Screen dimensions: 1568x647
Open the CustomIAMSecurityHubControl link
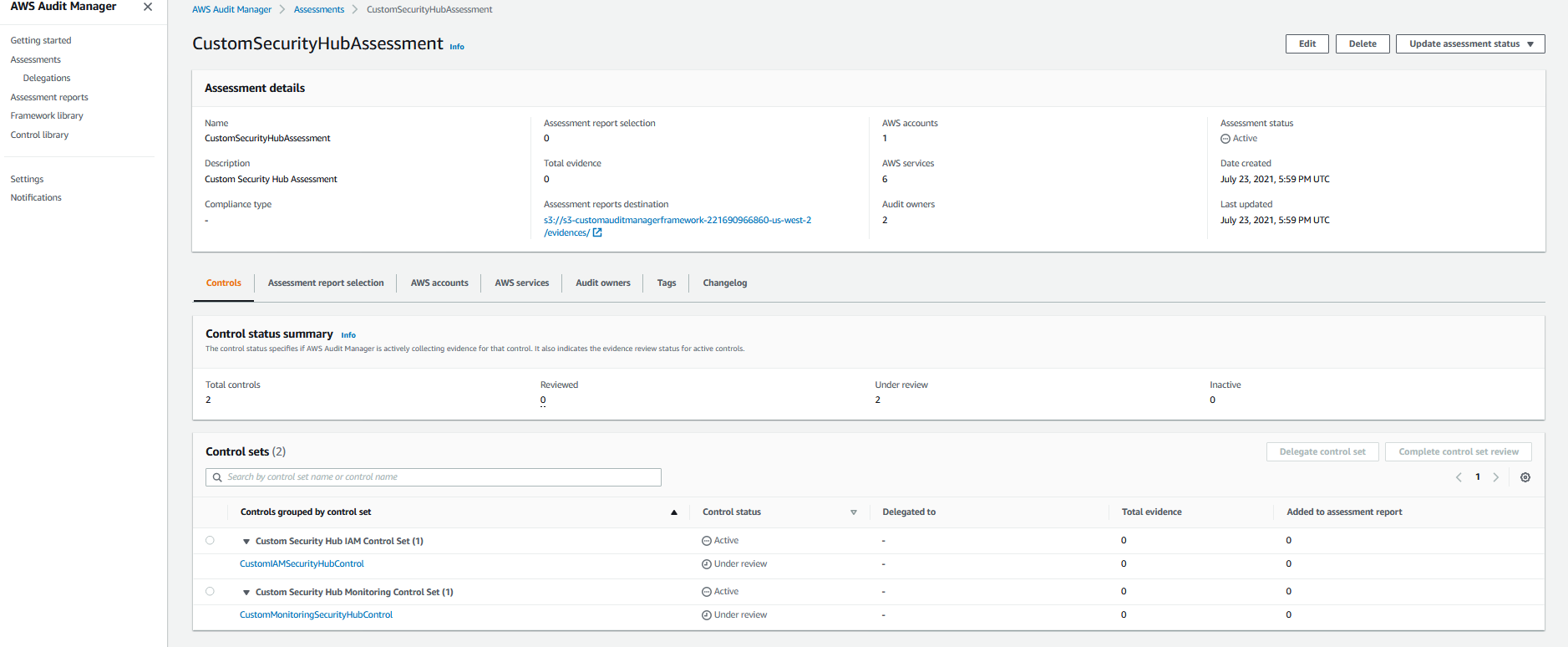[x=302, y=564]
